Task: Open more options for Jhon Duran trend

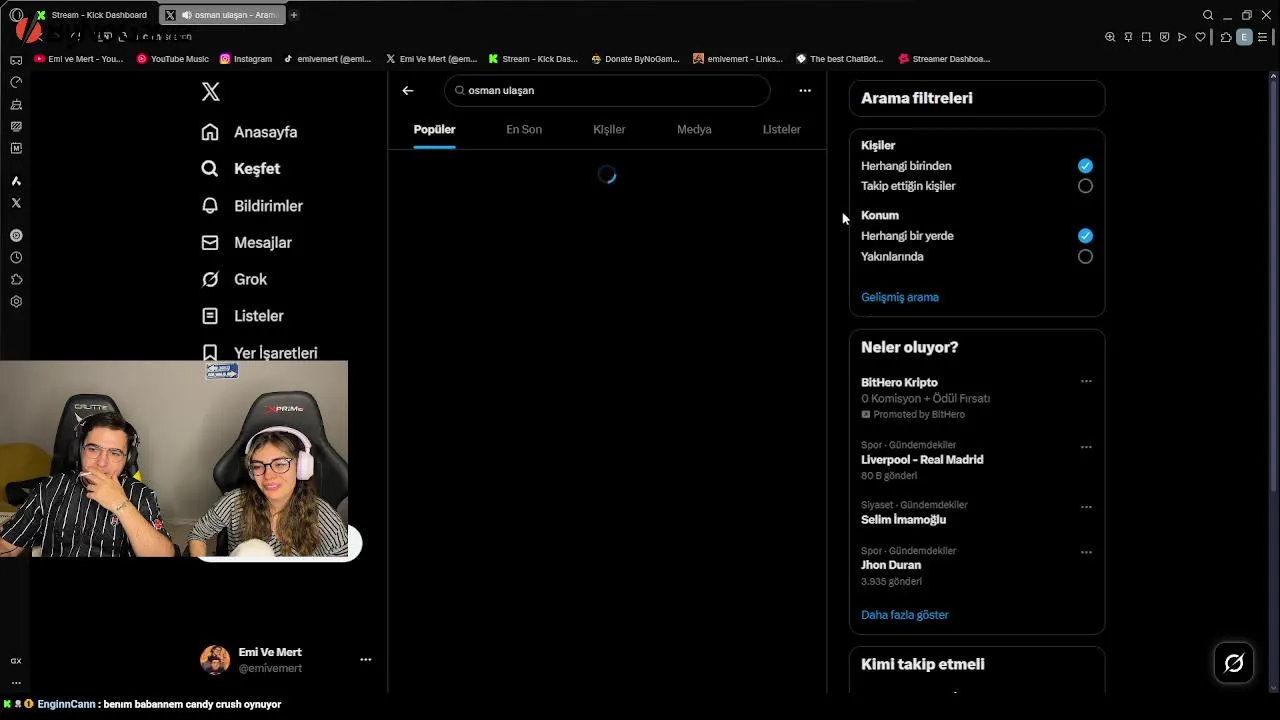Action: tap(1086, 552)
